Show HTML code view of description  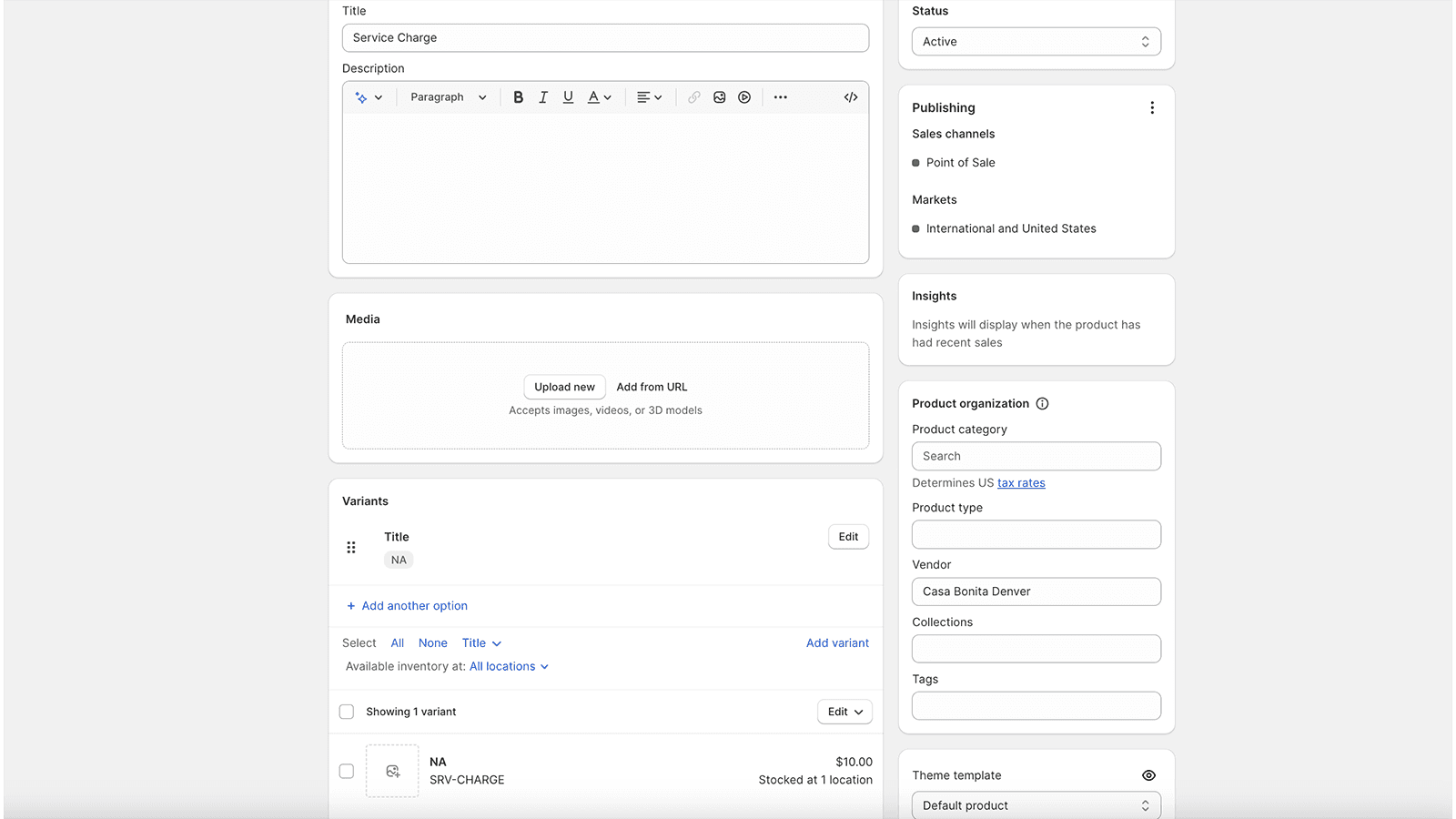click(x=851, y=97)
